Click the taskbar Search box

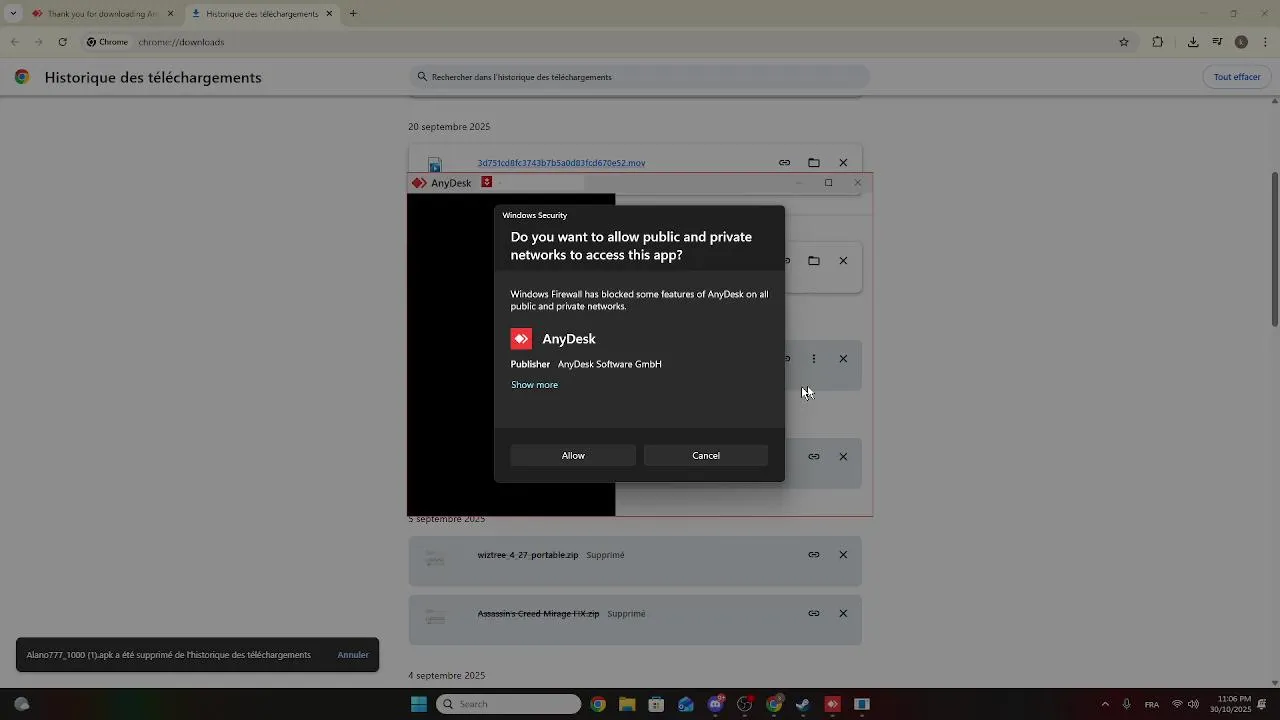tap(508, 704)
